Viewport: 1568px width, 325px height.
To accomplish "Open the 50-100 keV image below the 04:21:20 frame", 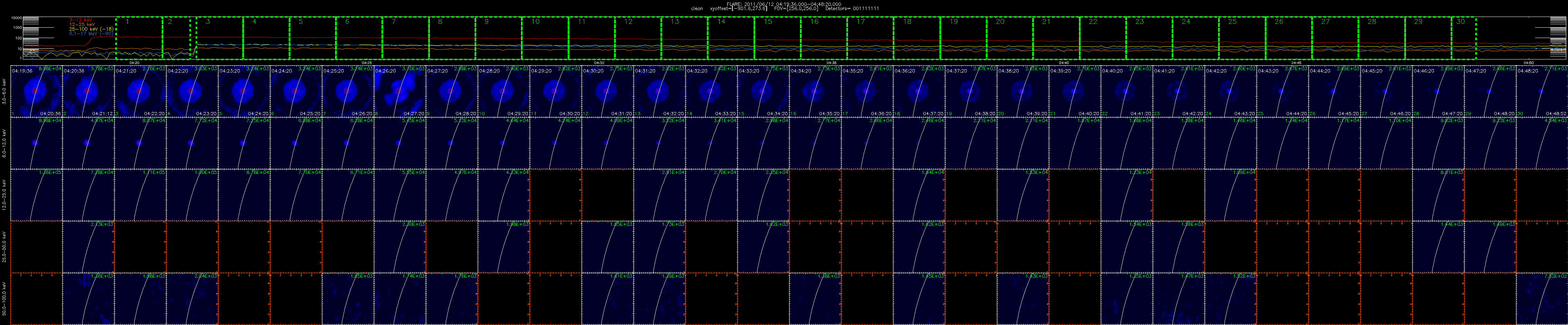I will coord(140,298).
